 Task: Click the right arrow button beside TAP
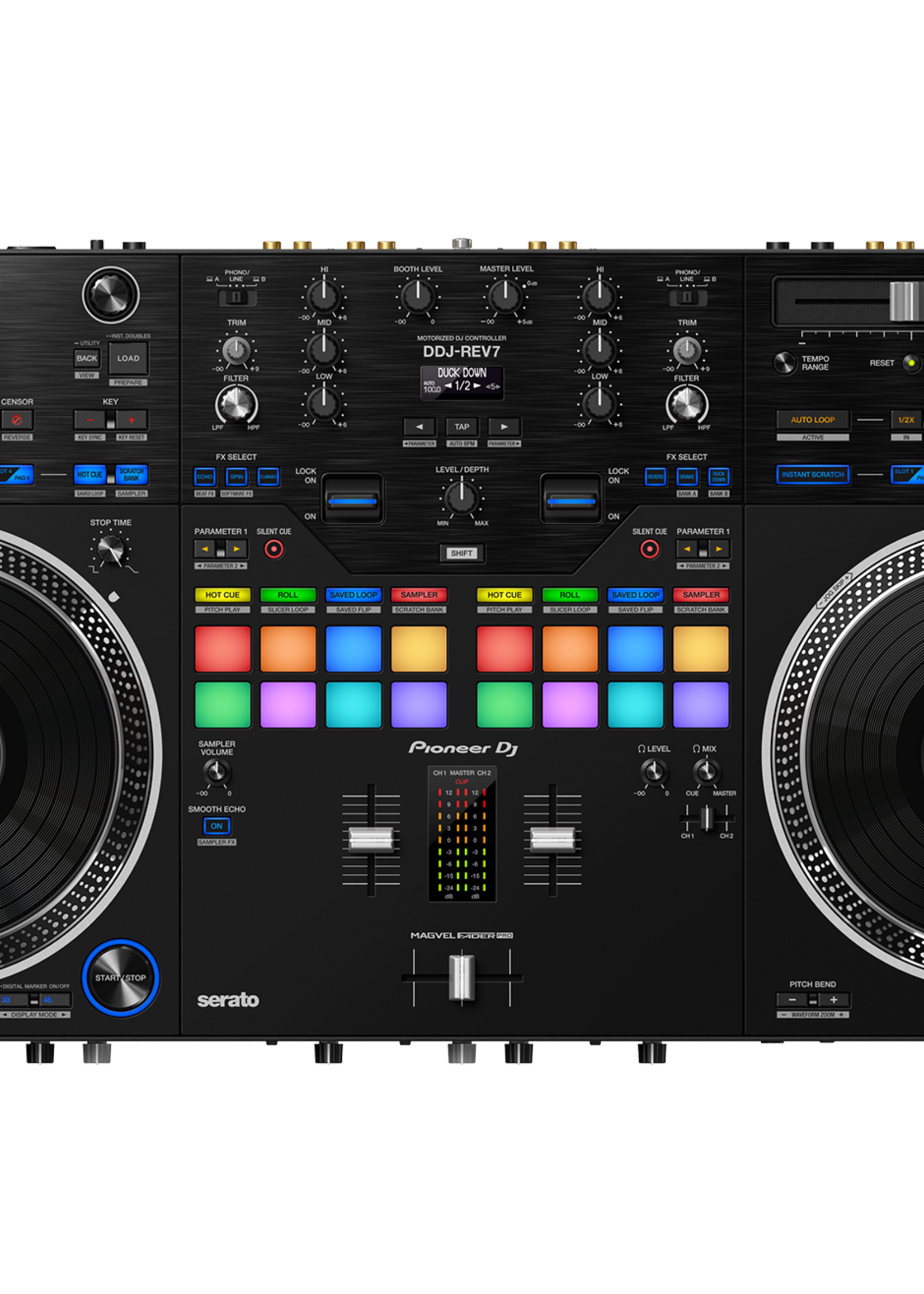point(503,426)
